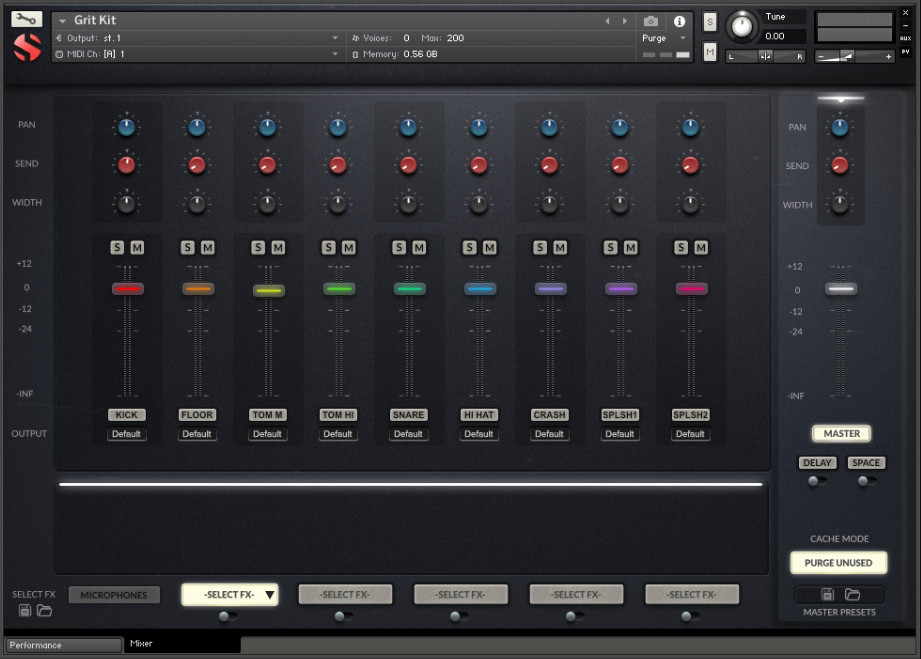
Task: Click the red S logo
Action: tap(27, 48)
